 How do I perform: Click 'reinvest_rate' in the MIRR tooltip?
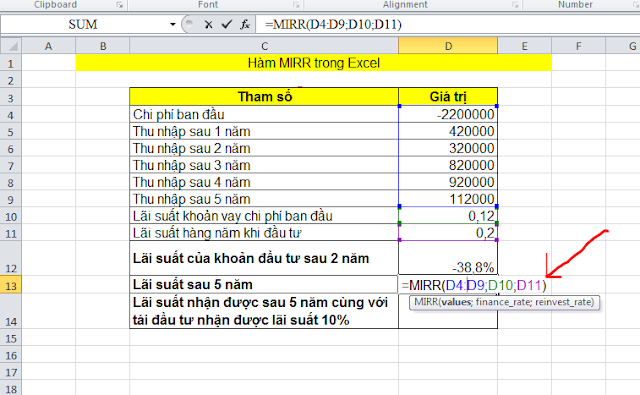(x=563, y=302)
